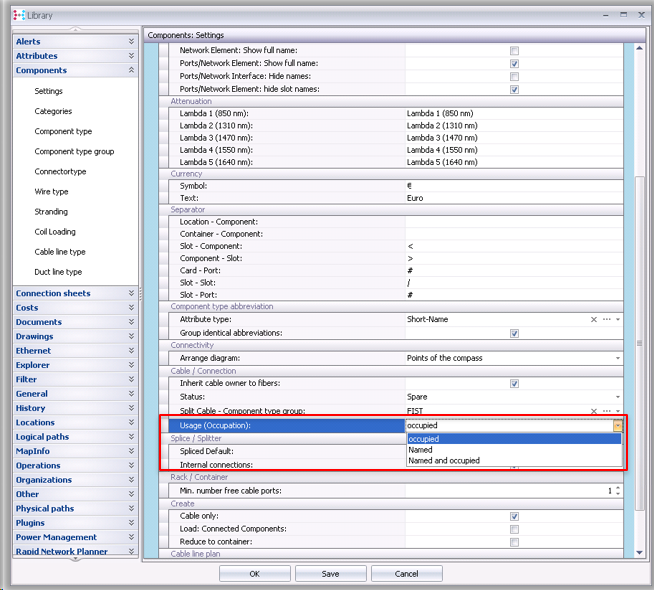The width and height of the screenshot is (654, 590).
Task: Browse for Split Cable component type group
Action: click(x=607, y=411)
